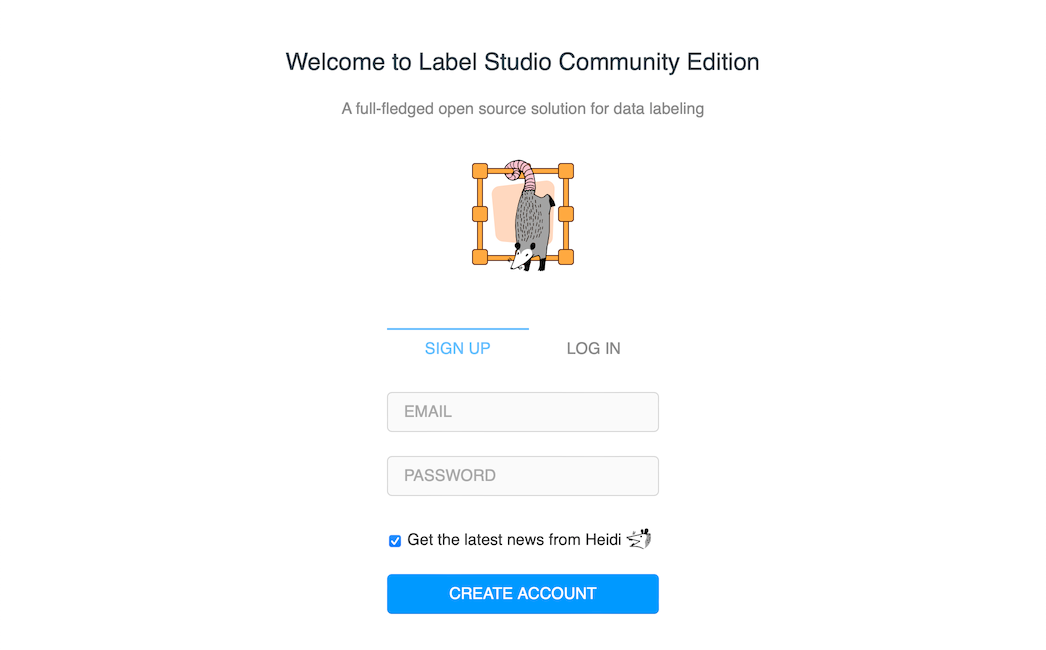Screen dimensions: 1046x650
Task: Click the open source data labeling subtitle
Action: 522,108
